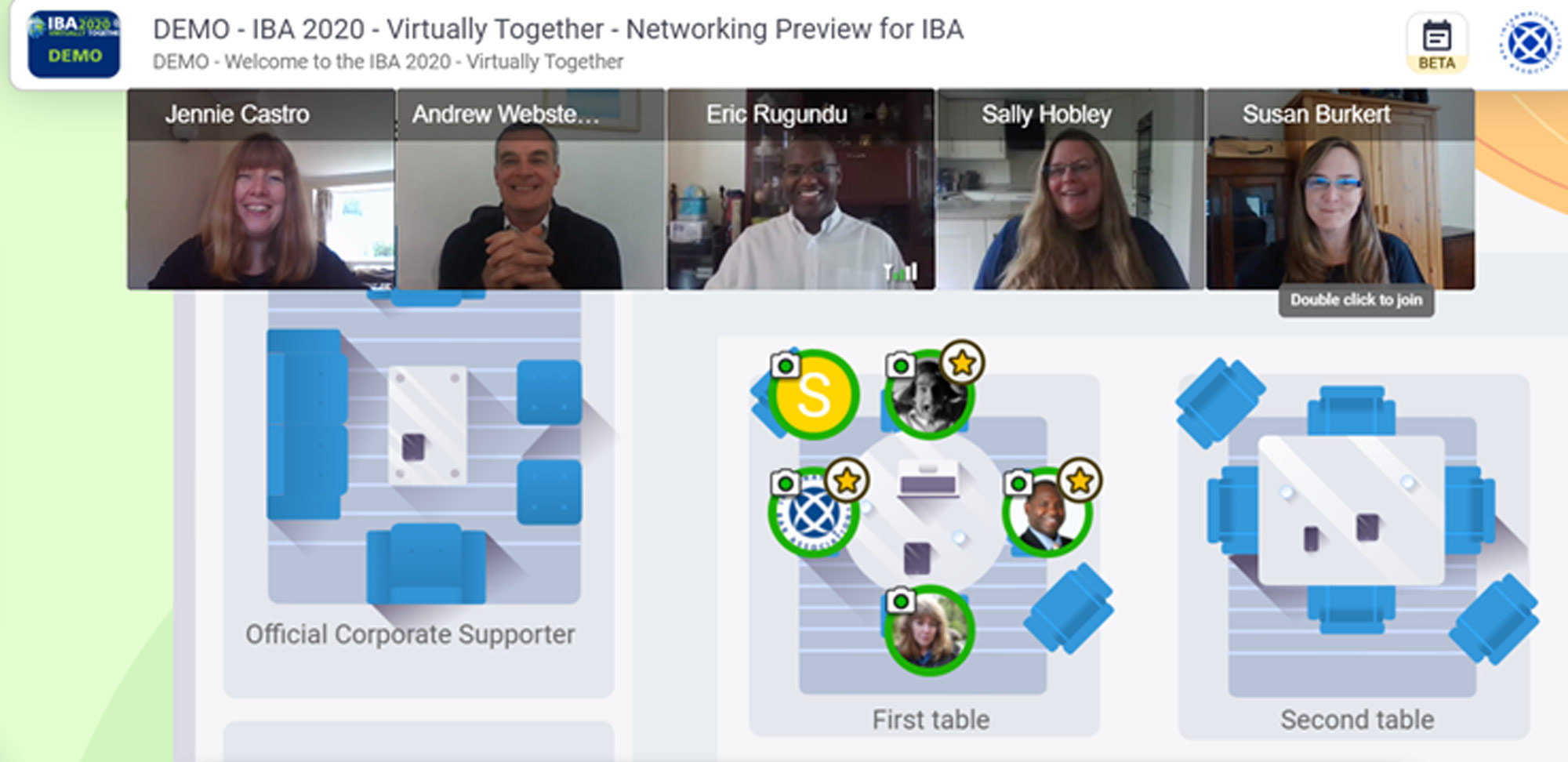Click Jennie Castro's video tile

[261, 189]
